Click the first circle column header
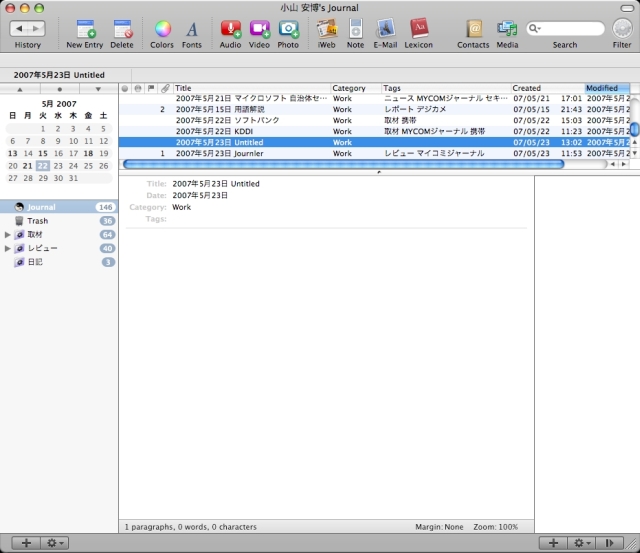640x553 pixels. click(x=125, y=88)
